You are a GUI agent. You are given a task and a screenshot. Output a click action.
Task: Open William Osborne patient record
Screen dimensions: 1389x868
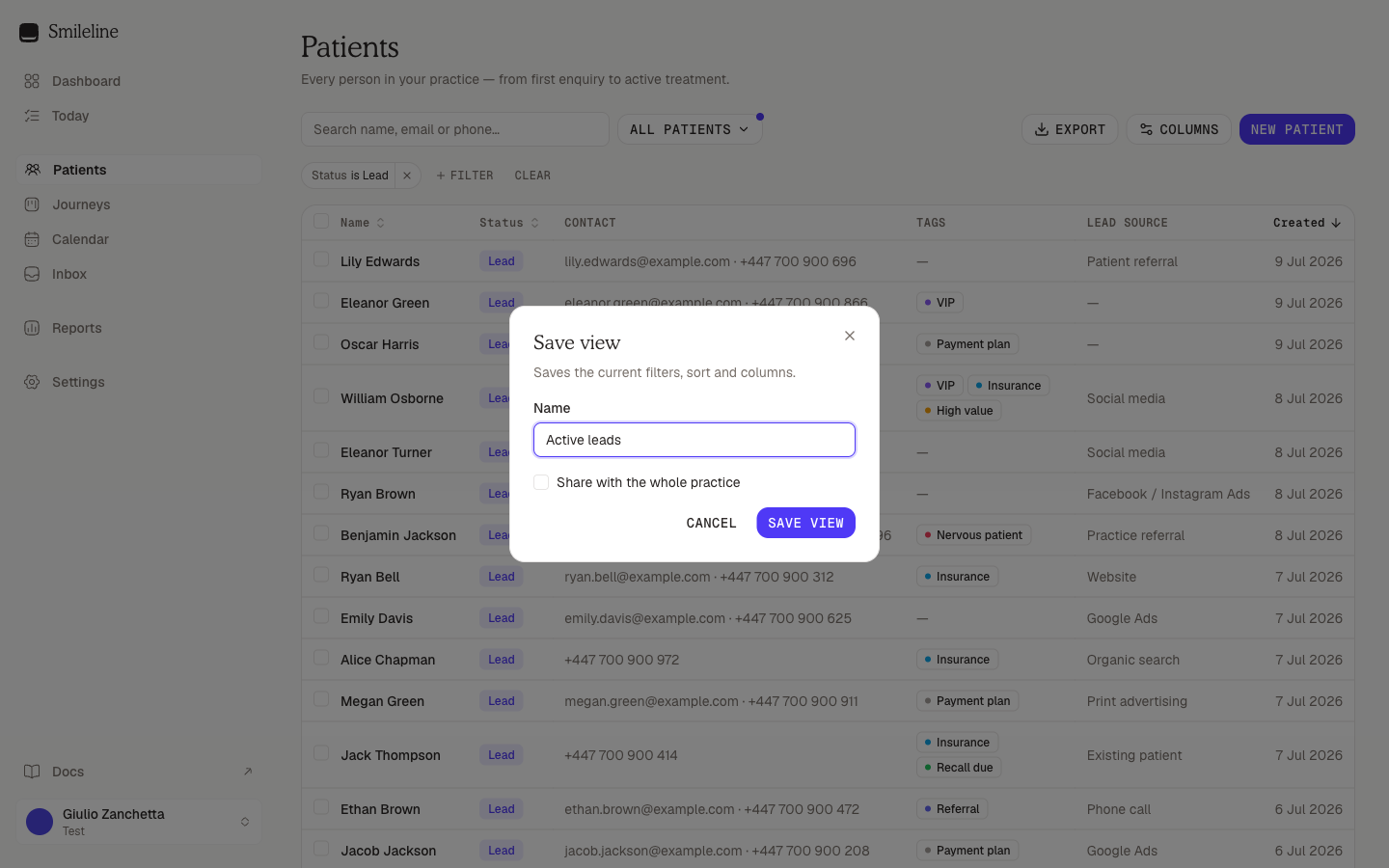[392, 398]
